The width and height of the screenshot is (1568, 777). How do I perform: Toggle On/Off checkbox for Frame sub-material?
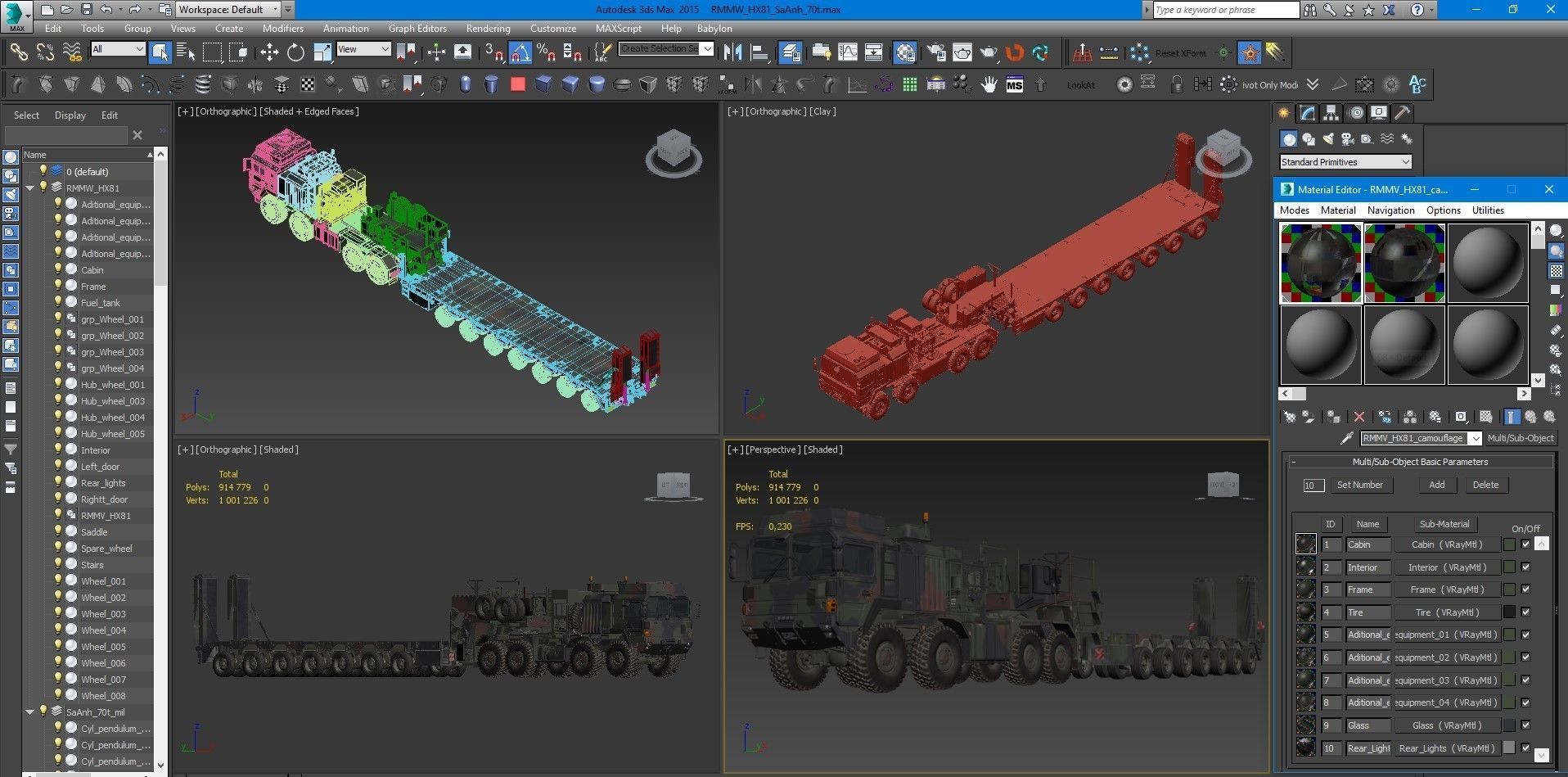point(1525,590)
